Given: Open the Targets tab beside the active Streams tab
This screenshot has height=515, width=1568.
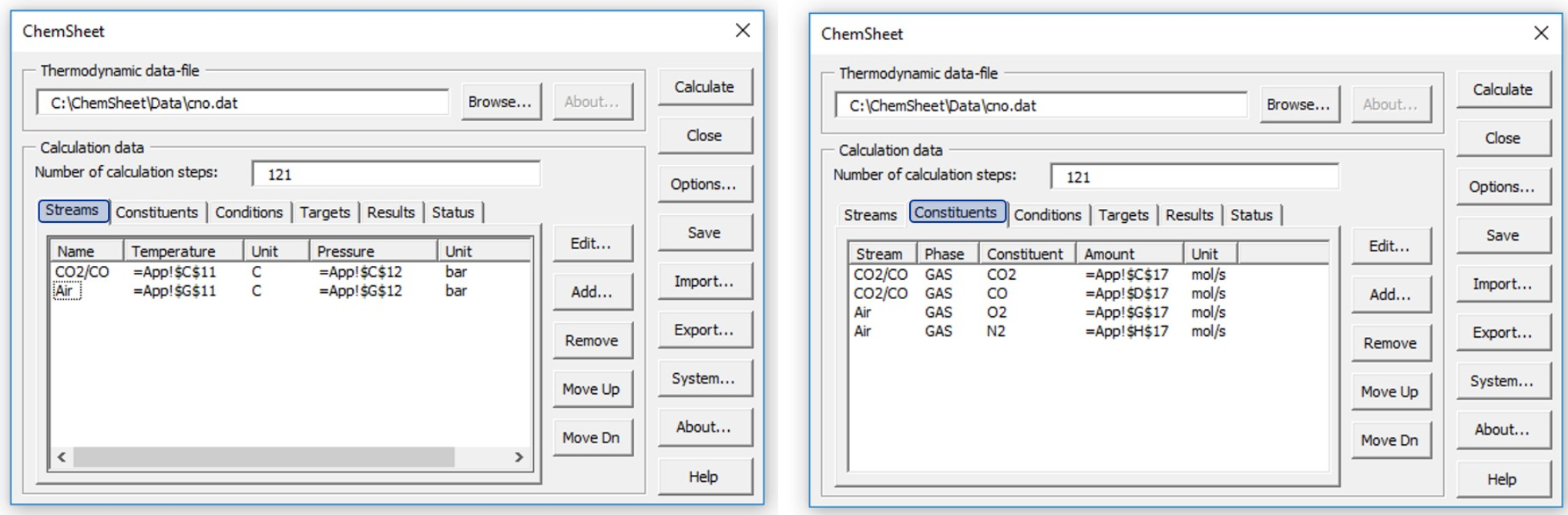Looking at the screenshot, I should coord(324,213).
